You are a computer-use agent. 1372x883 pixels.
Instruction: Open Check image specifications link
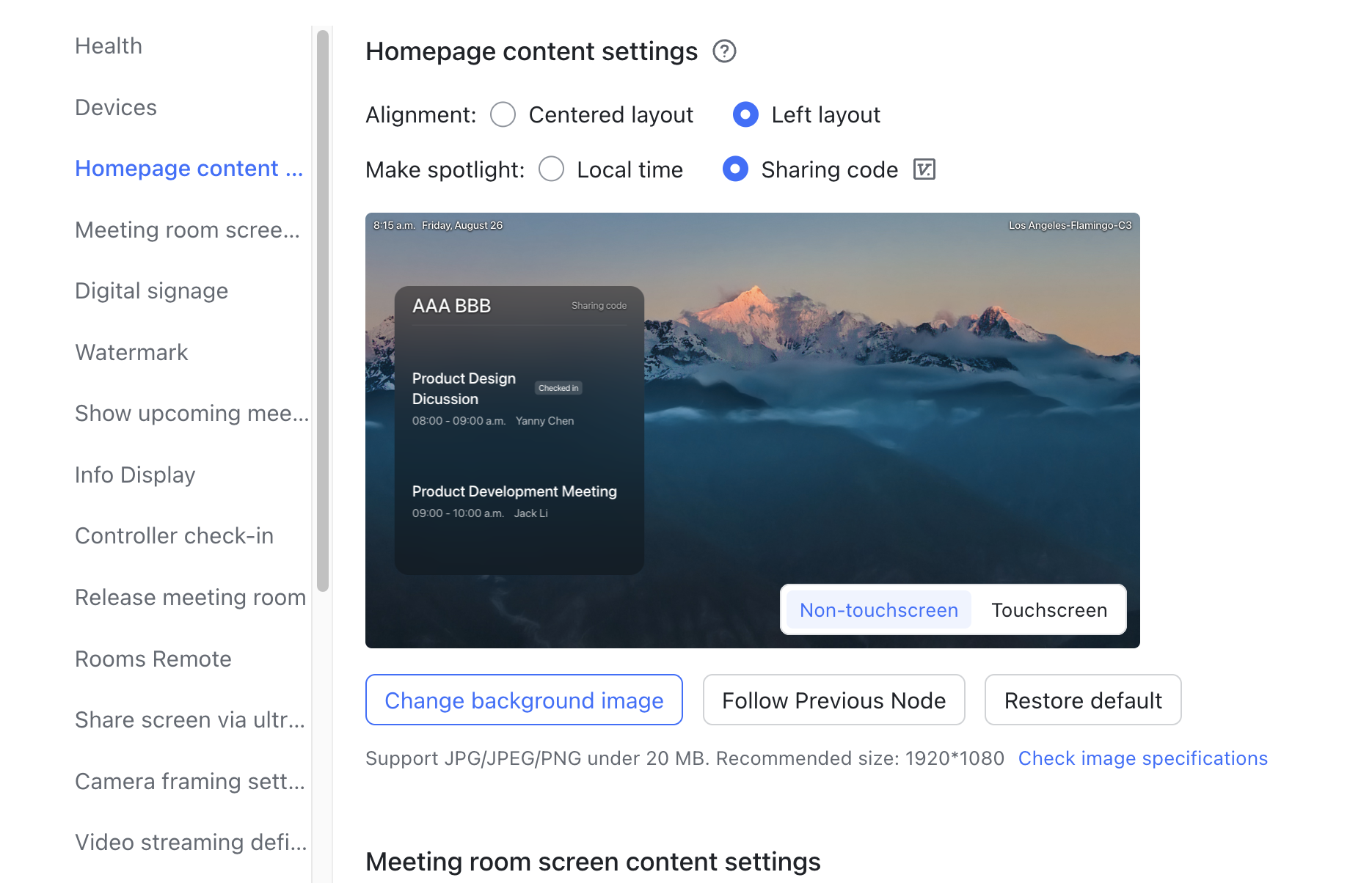1142,758
